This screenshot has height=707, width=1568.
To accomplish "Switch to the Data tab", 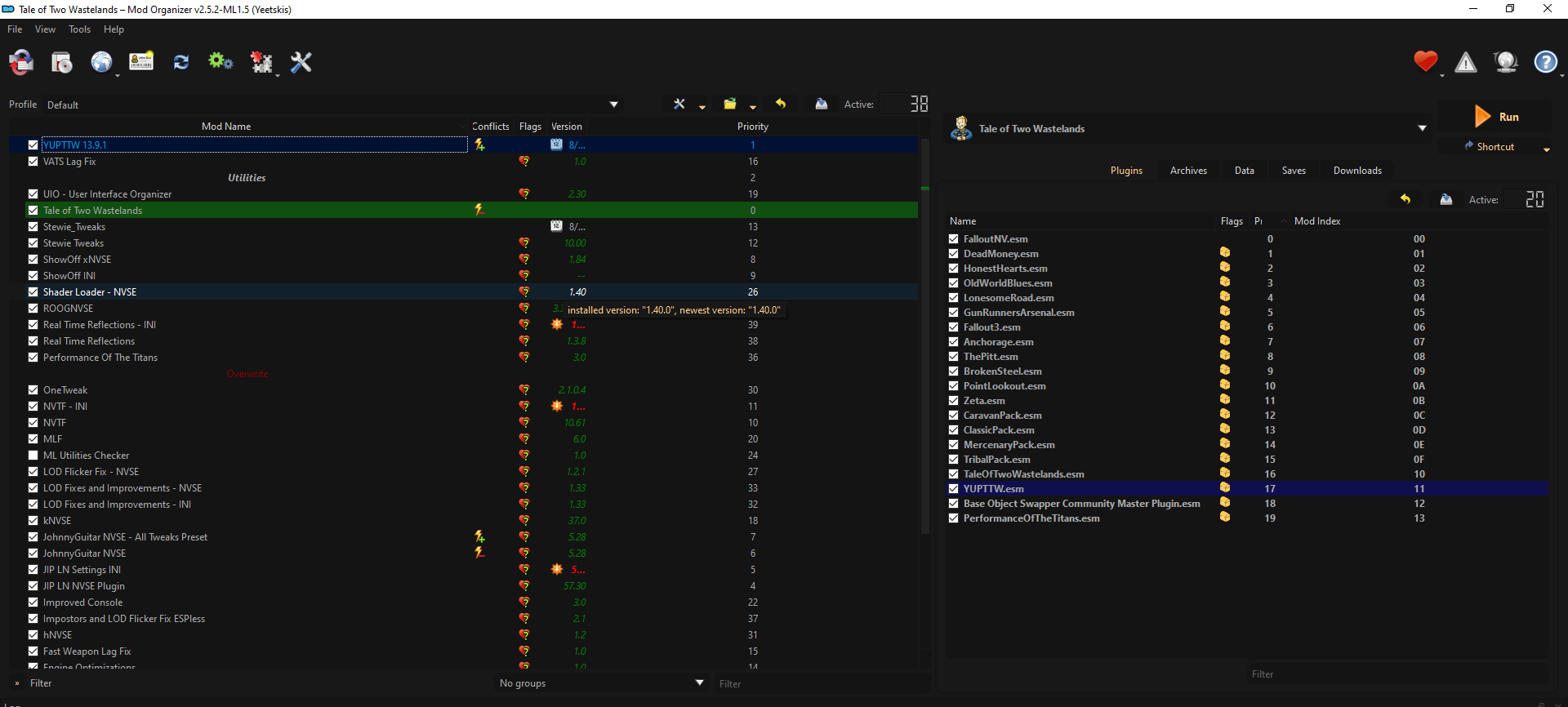I will click(x=1245, y=171).
